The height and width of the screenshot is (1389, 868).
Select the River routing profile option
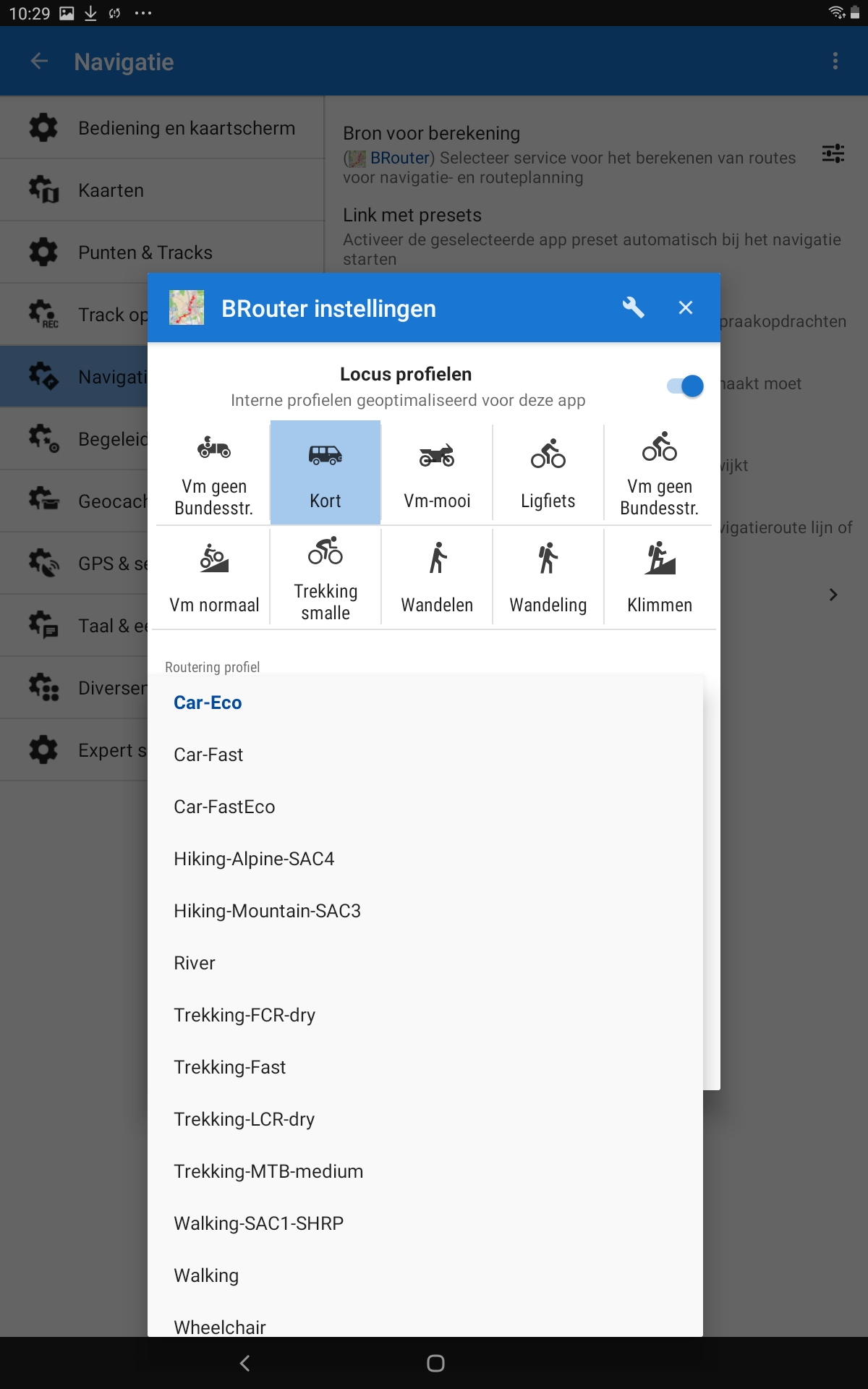click(x=195, y=963)
